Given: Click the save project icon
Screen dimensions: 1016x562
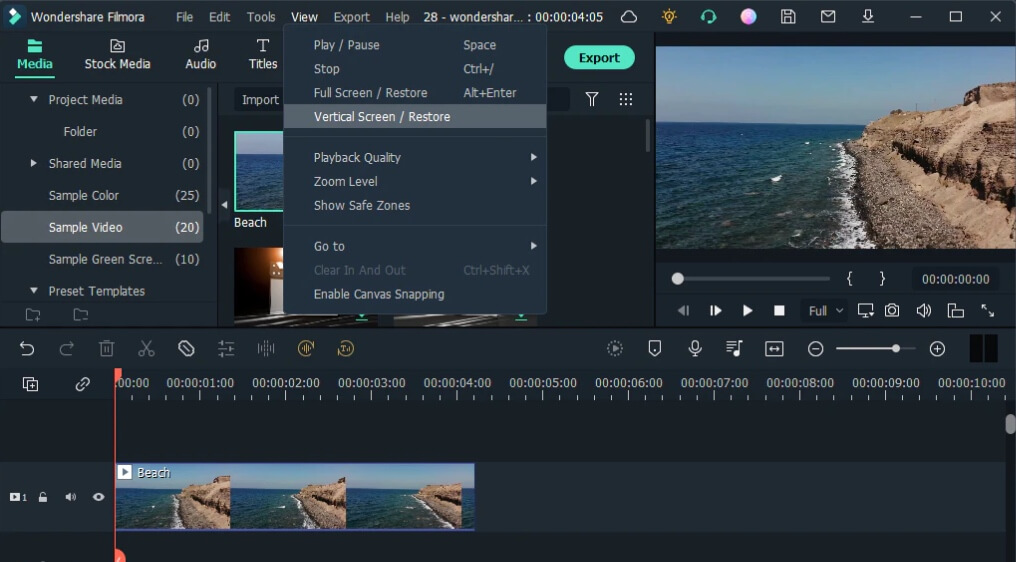Looking at the screenshot, I should (788, 17).
